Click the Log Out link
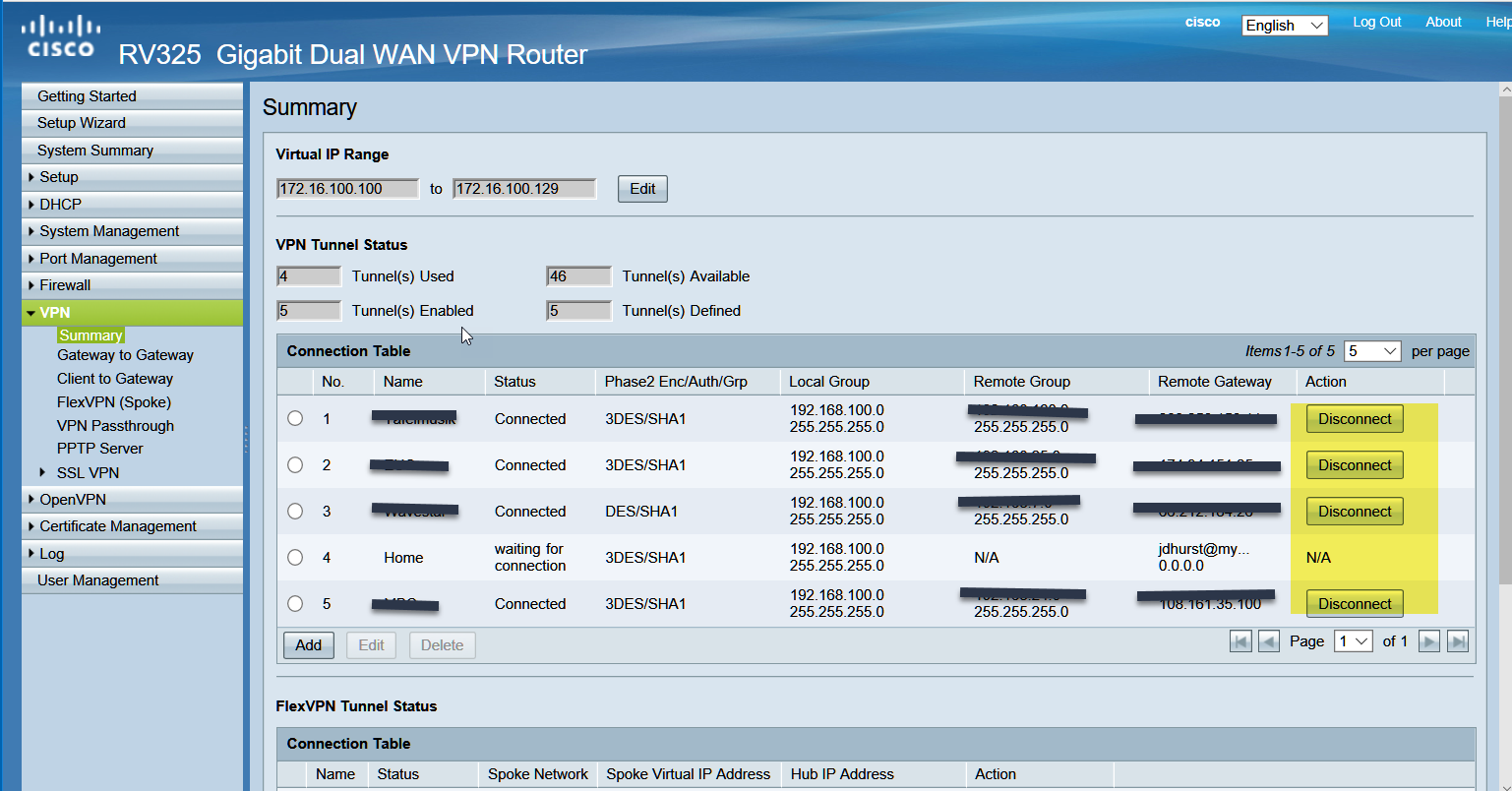The height and width of the screenshot is (791, 1512). click(x=1376, y=22)
